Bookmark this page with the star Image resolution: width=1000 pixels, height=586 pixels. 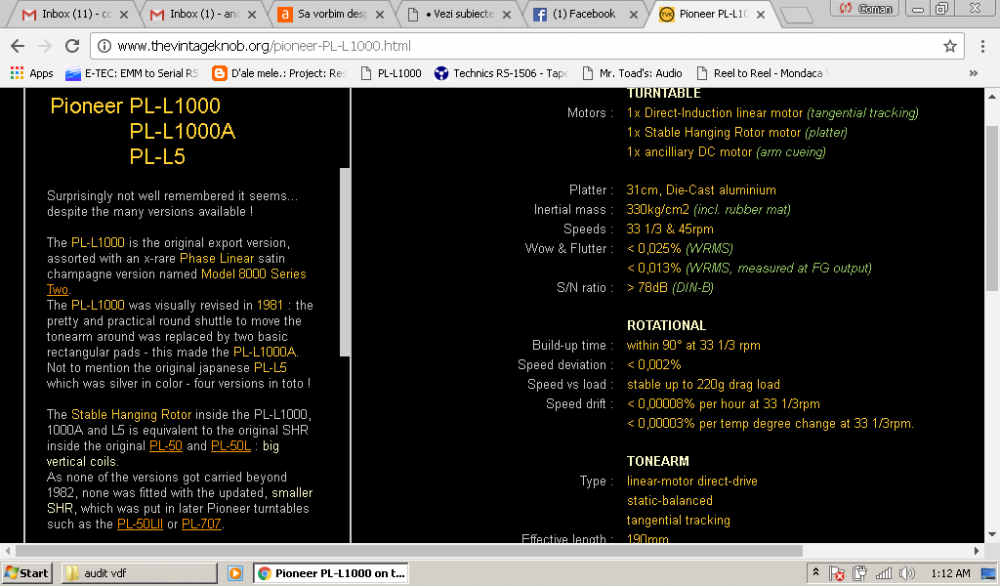(950, 46)
